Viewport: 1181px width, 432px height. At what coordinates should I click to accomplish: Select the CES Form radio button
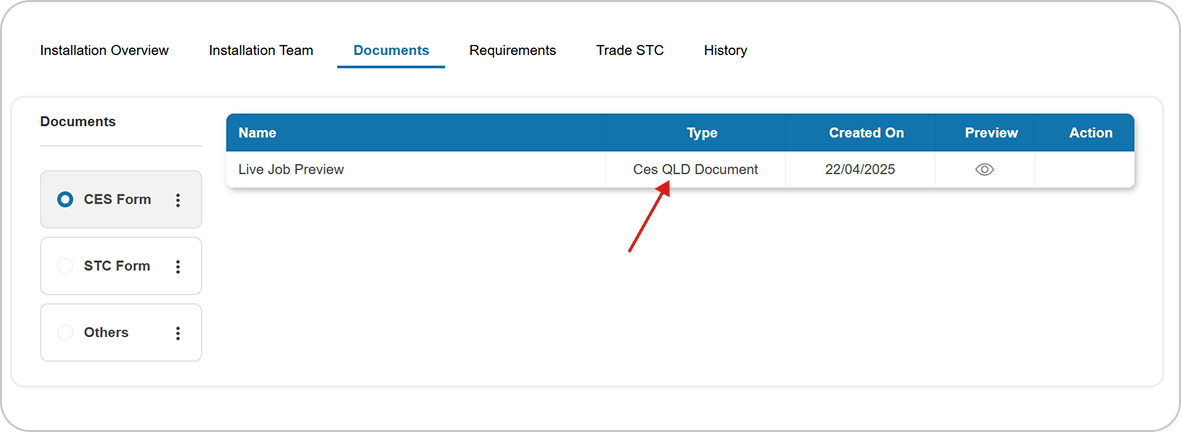point(66,199)
